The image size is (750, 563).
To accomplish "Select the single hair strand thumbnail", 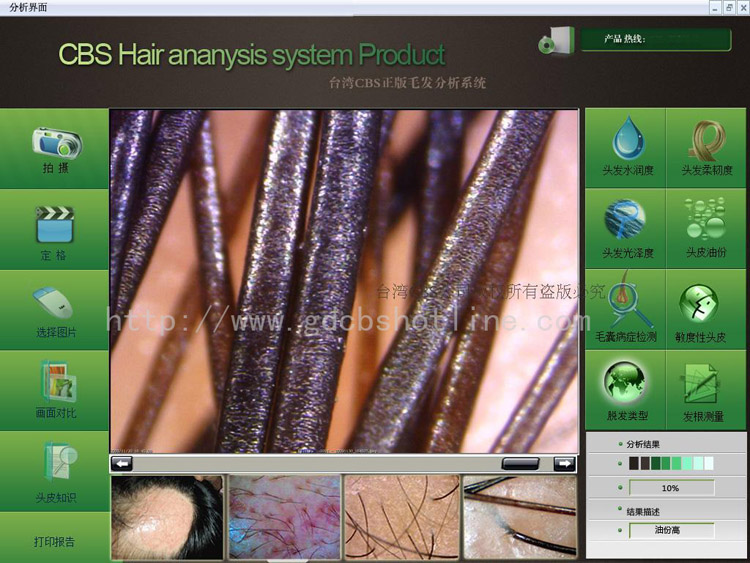I will pos(520,517).
